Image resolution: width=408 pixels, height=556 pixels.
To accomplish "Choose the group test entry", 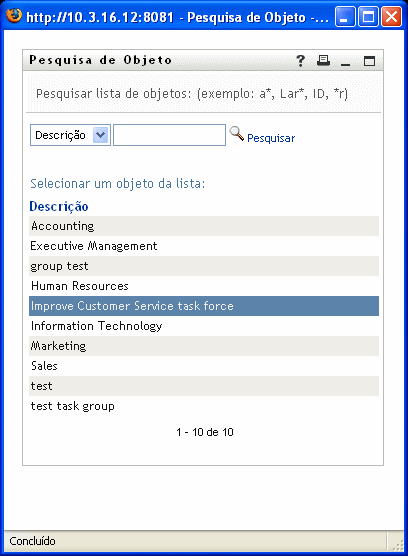I will pyautogui.click(x=204, y=266).
